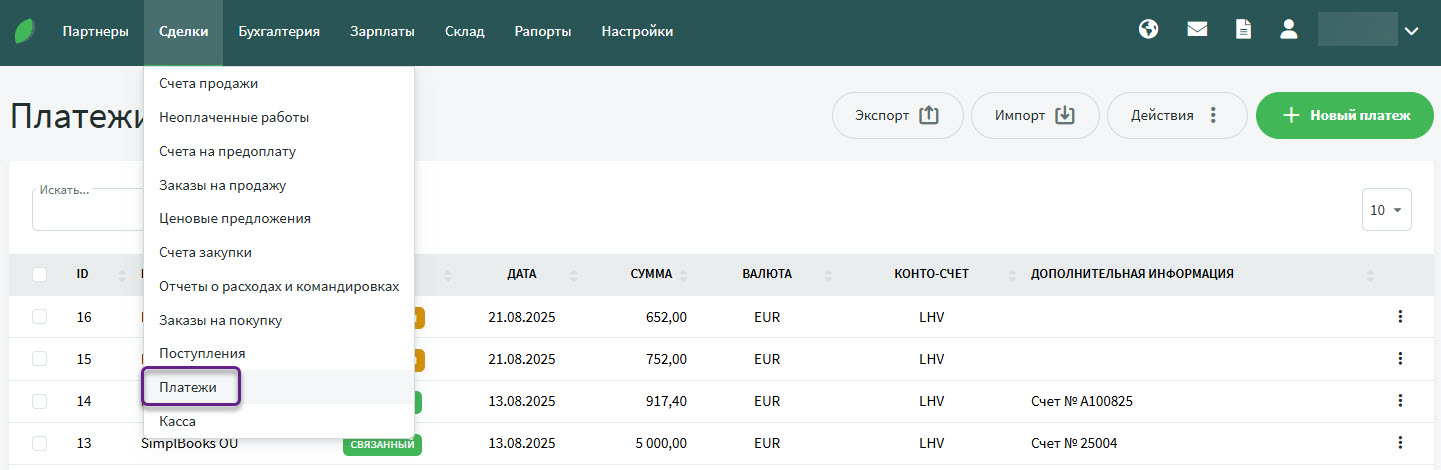Select Касса from the Сделки menu
The image size is (1441, 470).
[x=177, y=421]
